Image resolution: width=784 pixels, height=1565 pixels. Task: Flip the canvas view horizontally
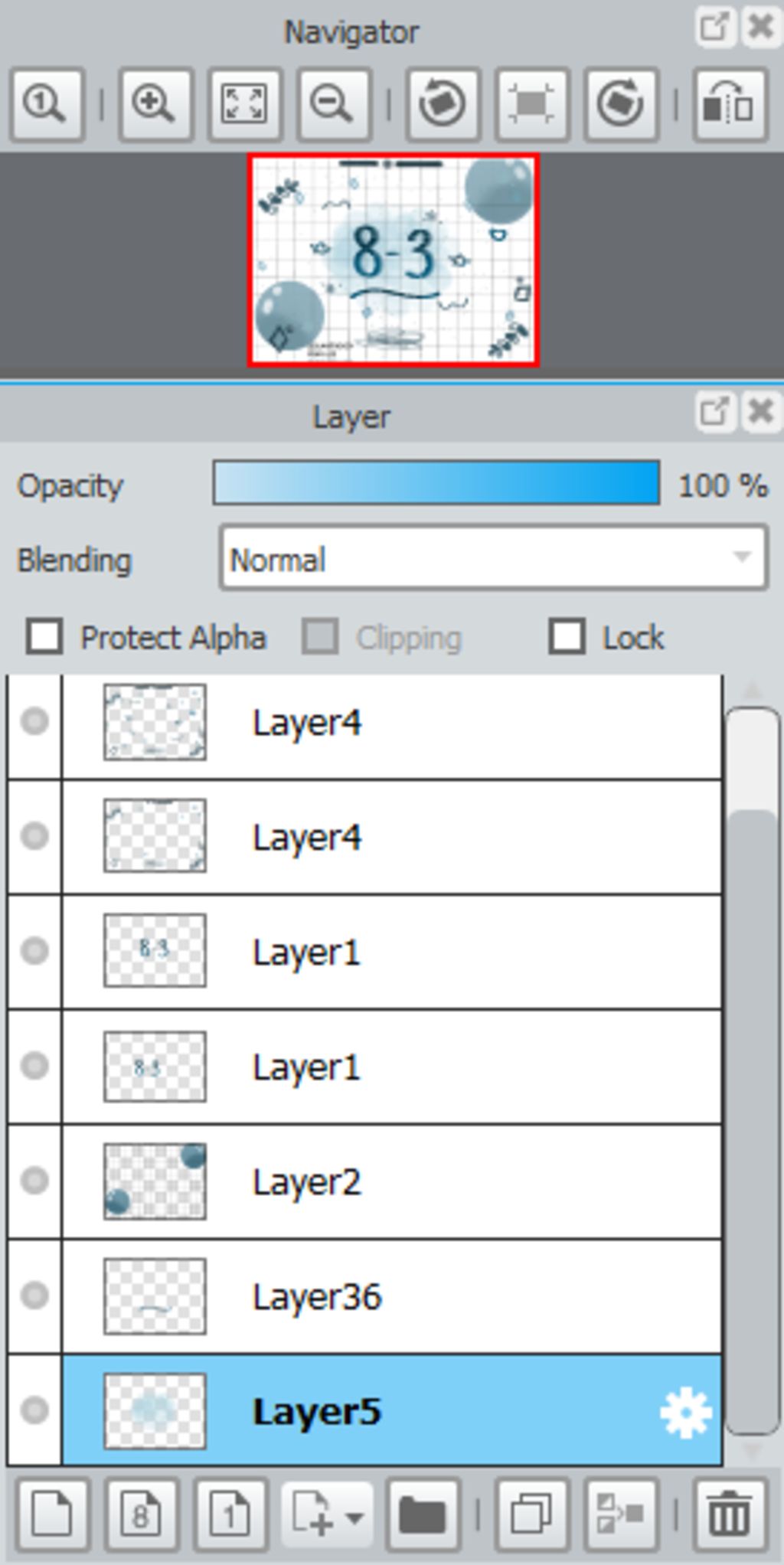tap(729, 104)
